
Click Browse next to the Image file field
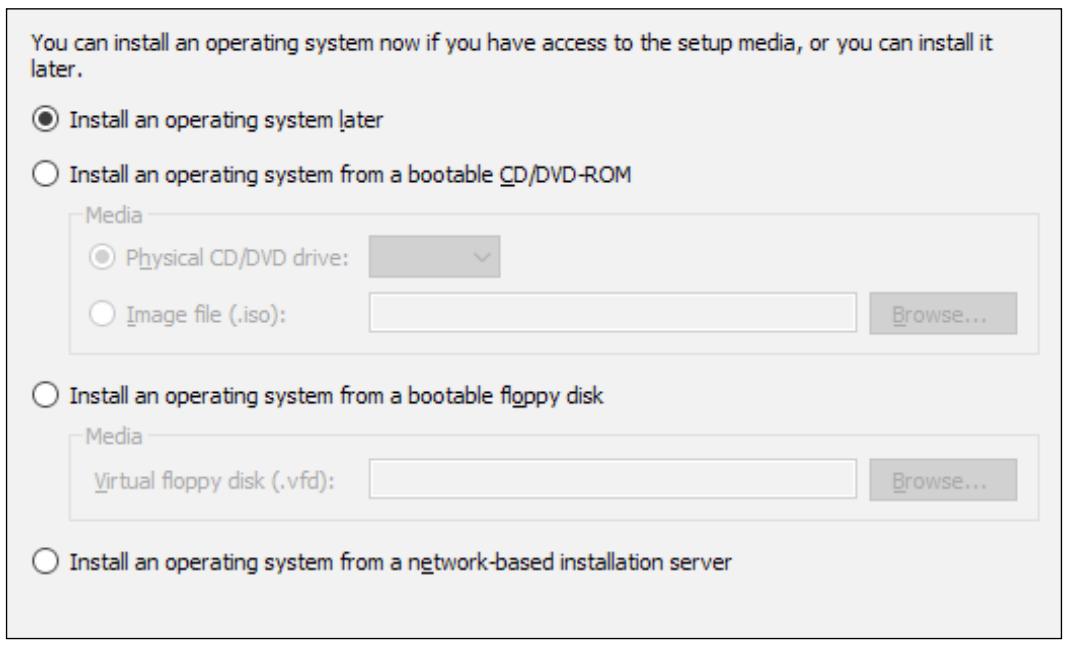tap(943, 314)
